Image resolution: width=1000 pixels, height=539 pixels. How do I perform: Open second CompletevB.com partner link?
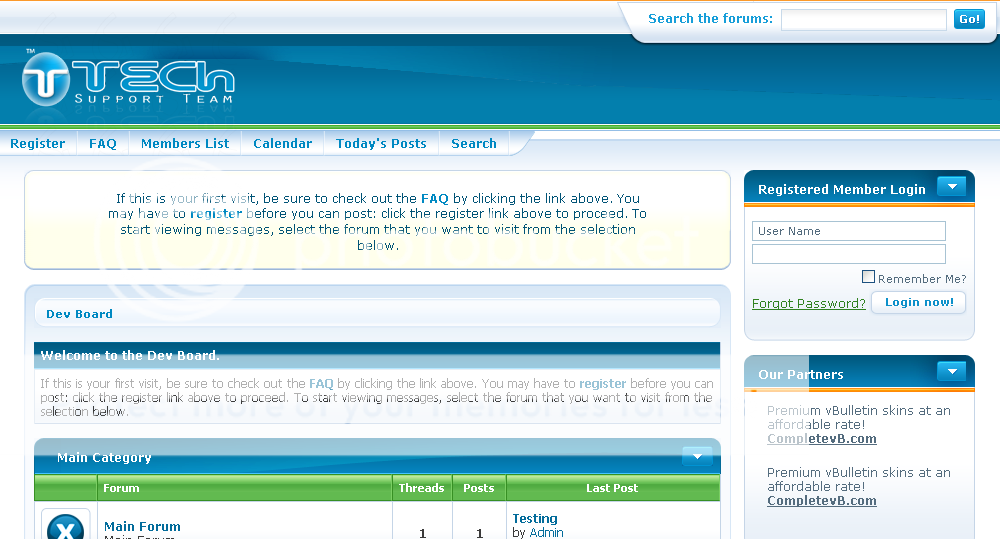[822, 501]
